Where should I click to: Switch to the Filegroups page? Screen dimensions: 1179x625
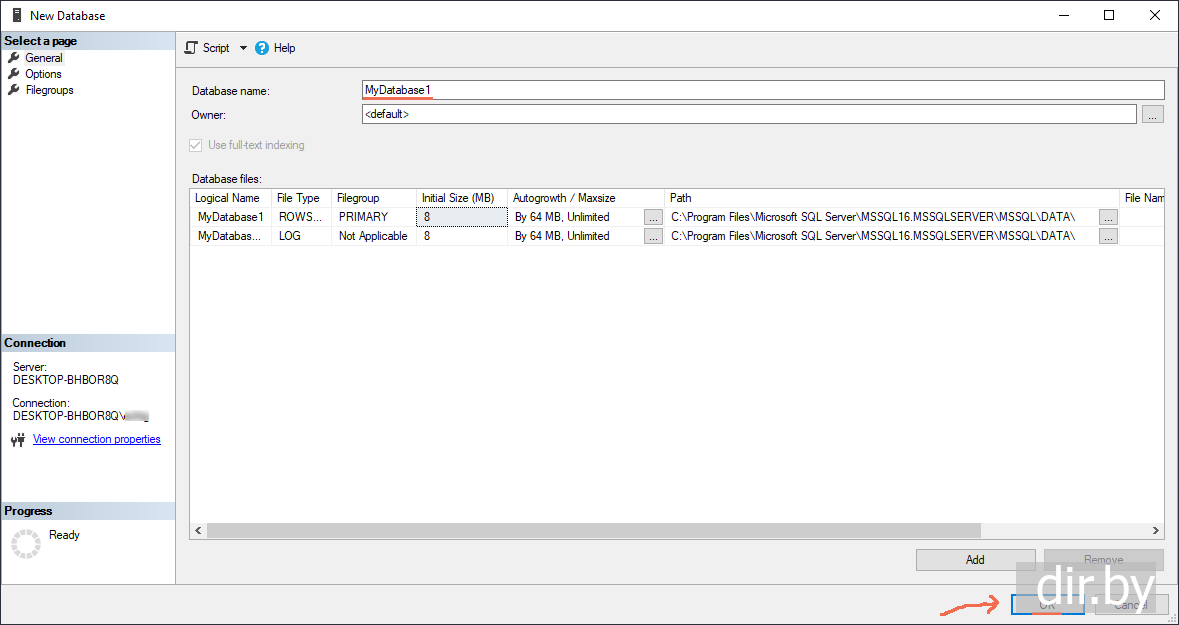49,90
